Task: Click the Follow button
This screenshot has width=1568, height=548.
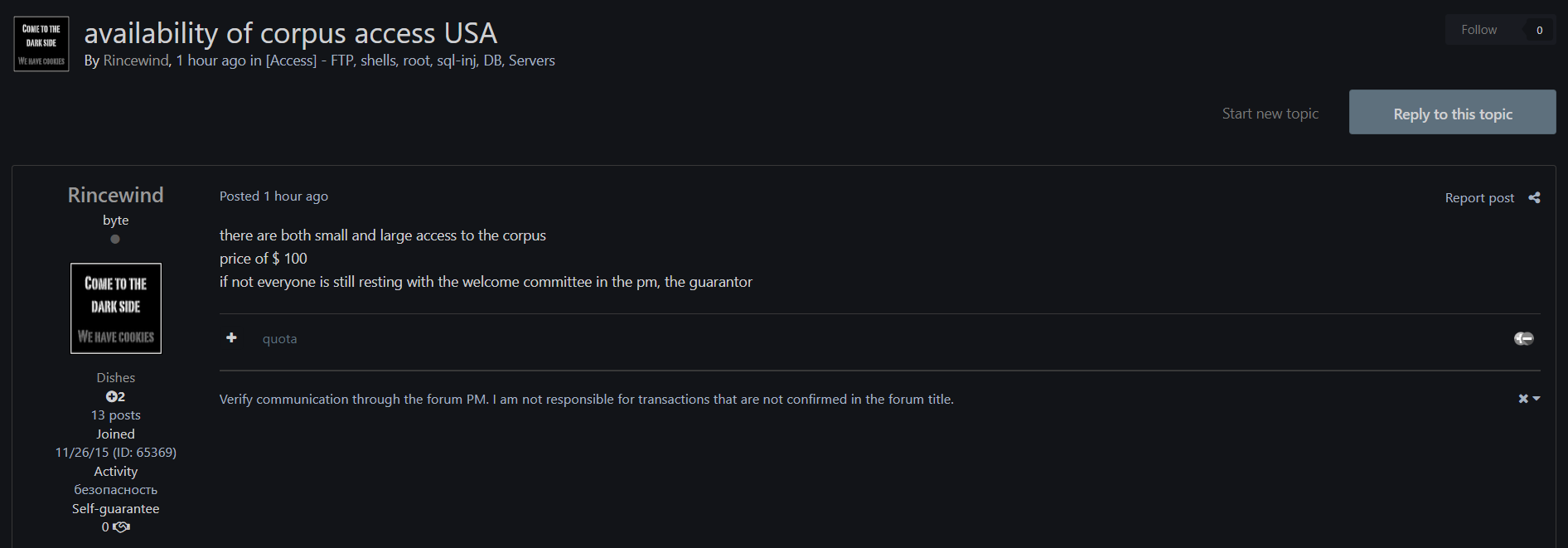Action: pos(1478,30)
